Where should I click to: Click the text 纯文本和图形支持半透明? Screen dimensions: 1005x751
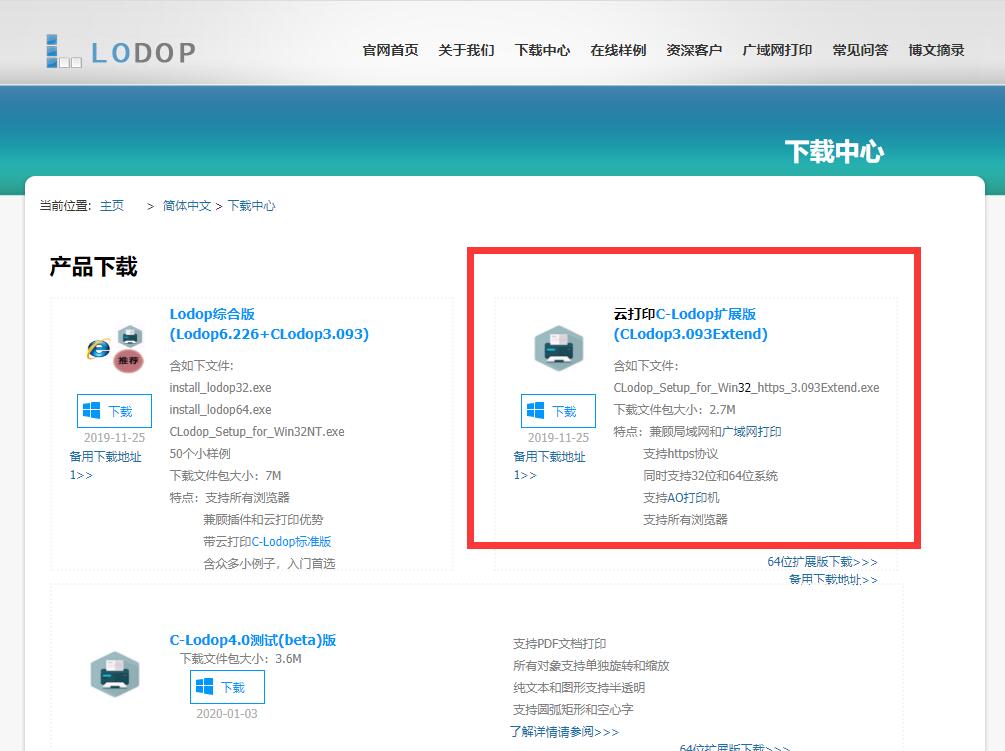point(579,688)
